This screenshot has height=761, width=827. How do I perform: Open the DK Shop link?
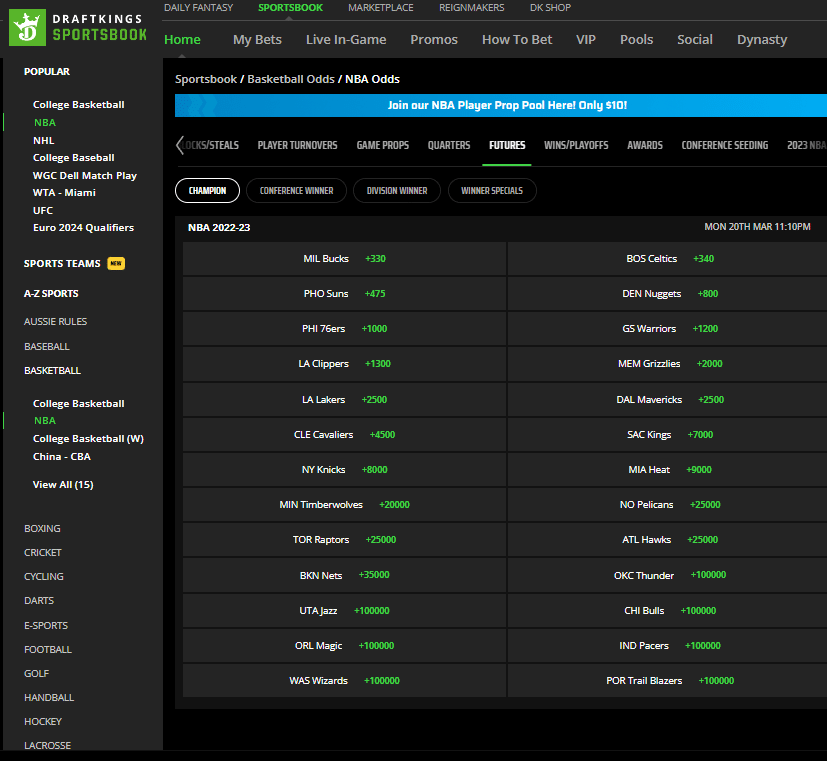tap(550, 8)
